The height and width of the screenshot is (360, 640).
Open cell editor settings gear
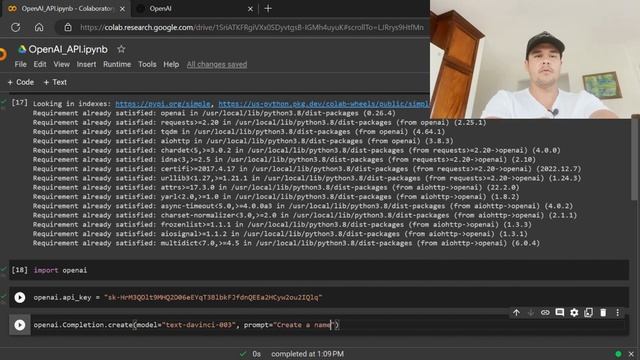coord(574,313)
